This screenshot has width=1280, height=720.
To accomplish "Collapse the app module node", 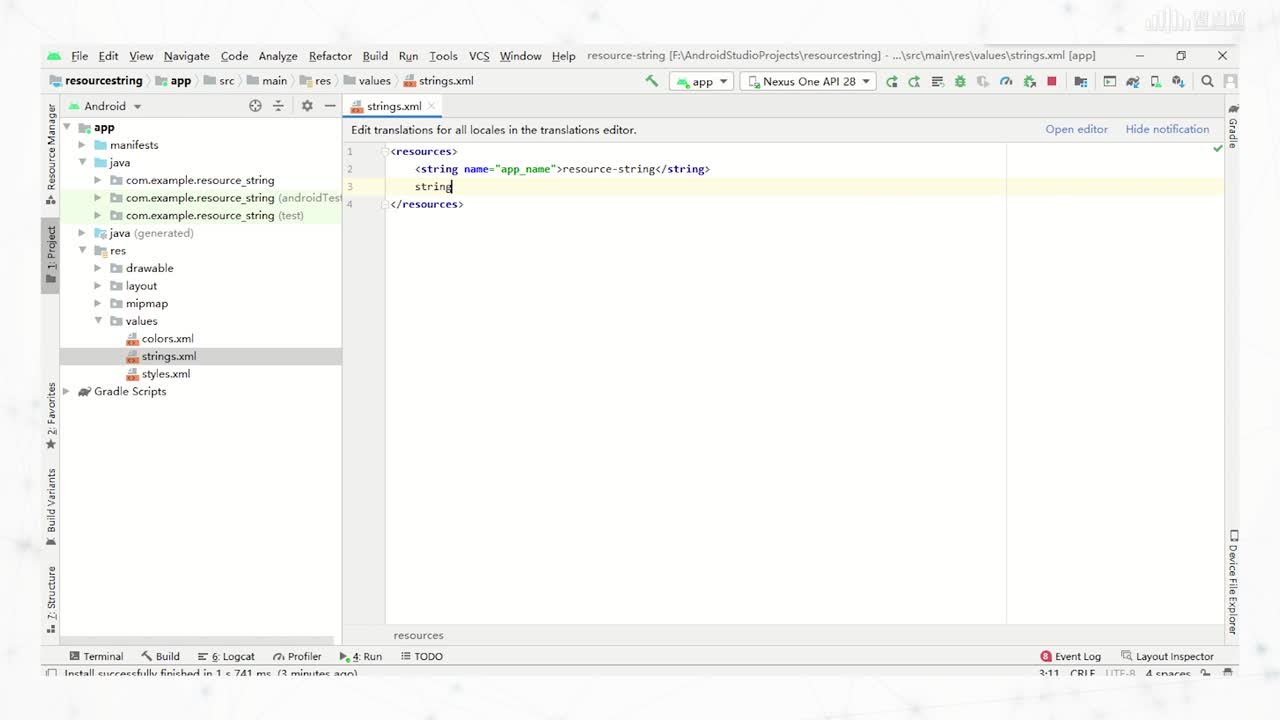I will [67, 128].
